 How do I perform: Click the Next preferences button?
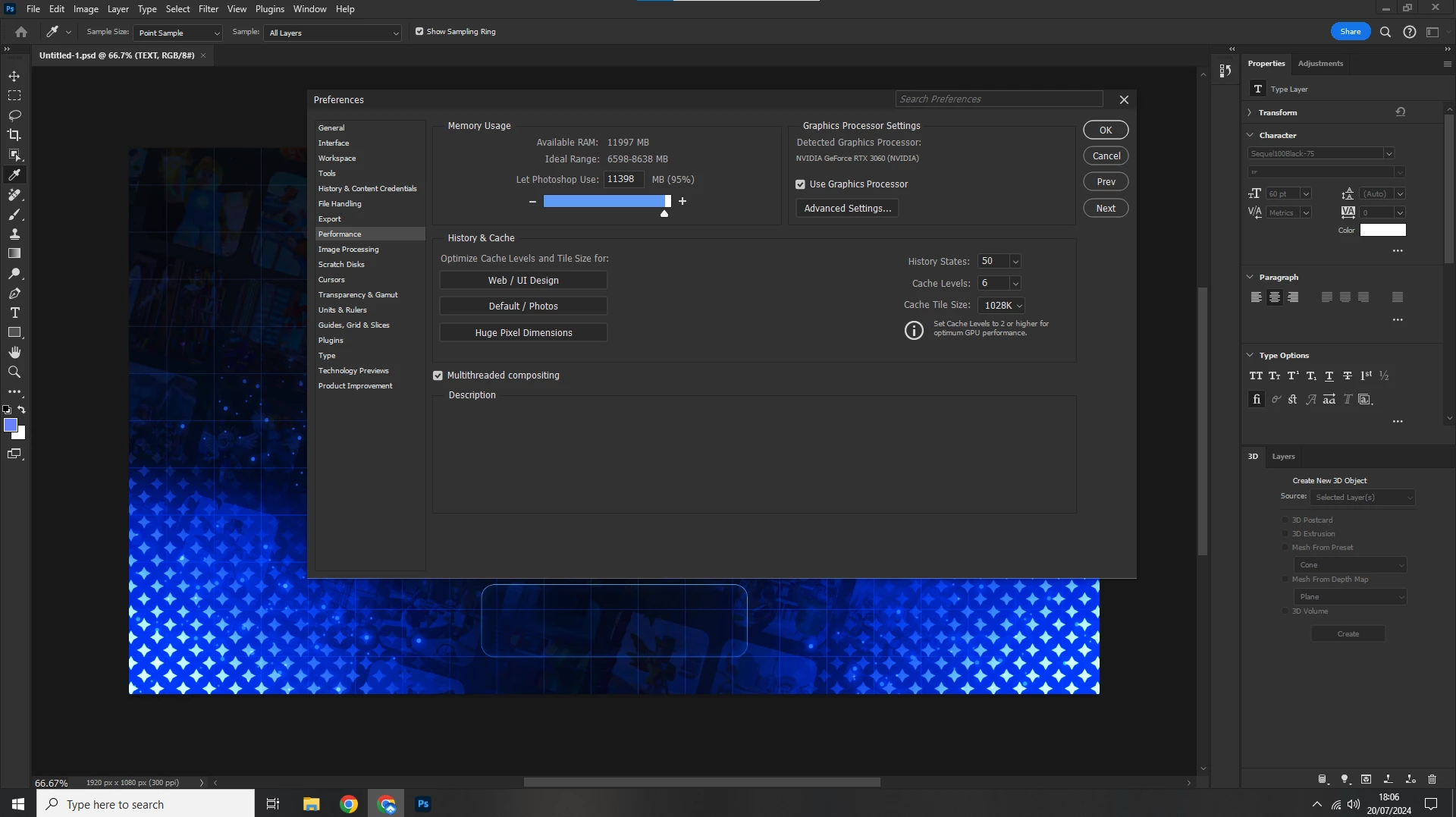pos(1106,208)
